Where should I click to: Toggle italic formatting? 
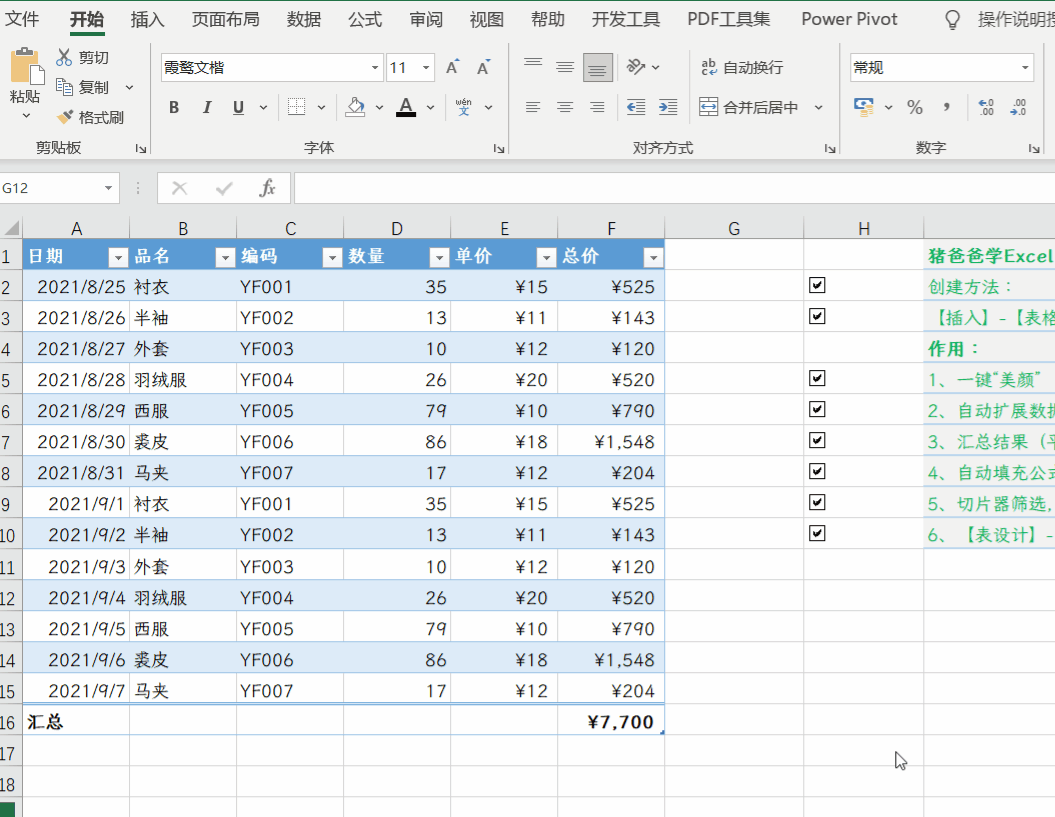tap(207, 107)
